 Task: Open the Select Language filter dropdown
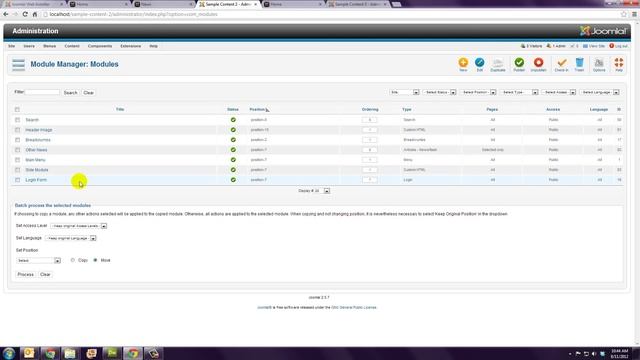coord(600,92)
